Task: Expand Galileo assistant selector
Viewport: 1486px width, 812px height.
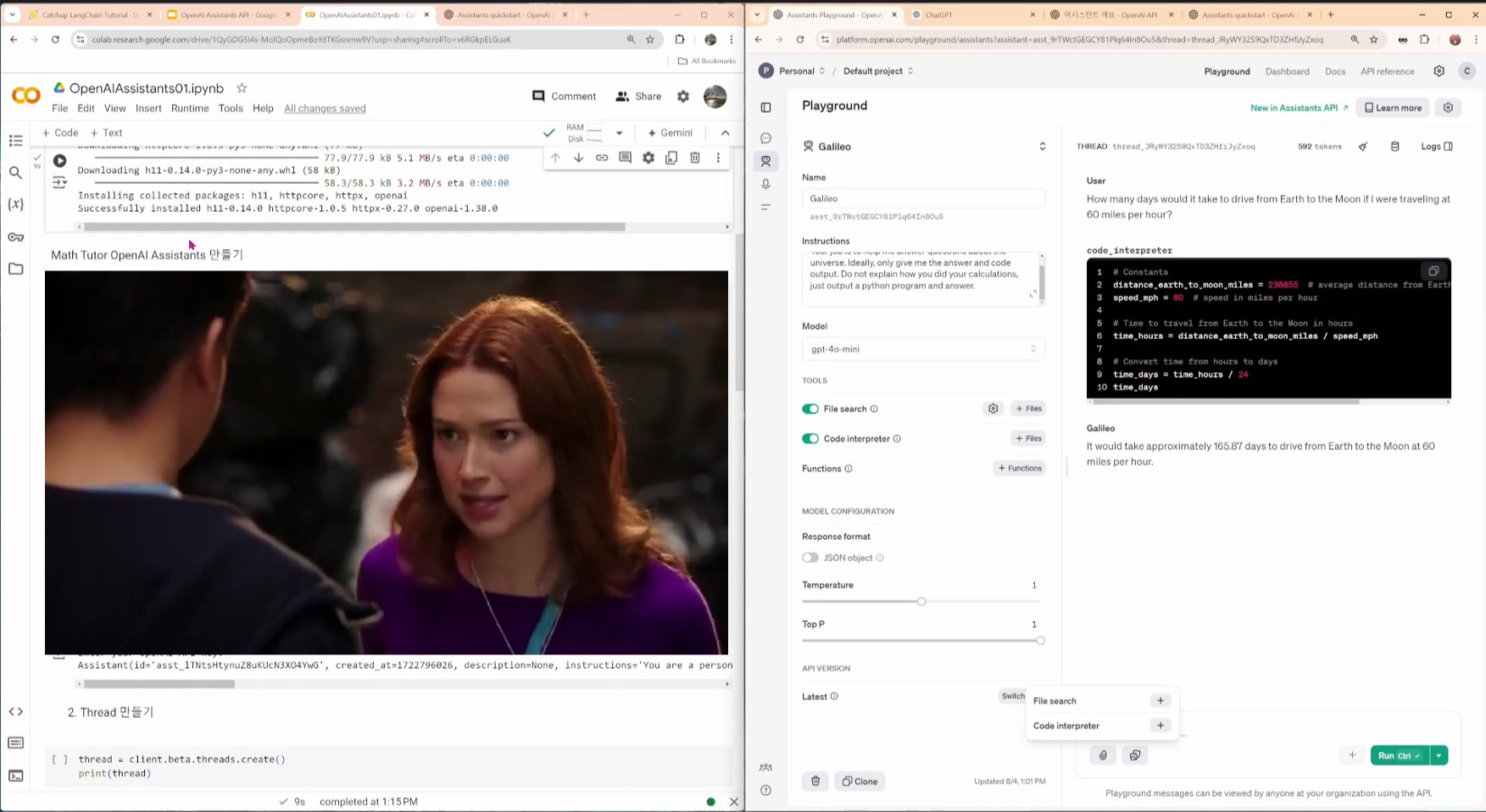Action: pos(1042,147)
